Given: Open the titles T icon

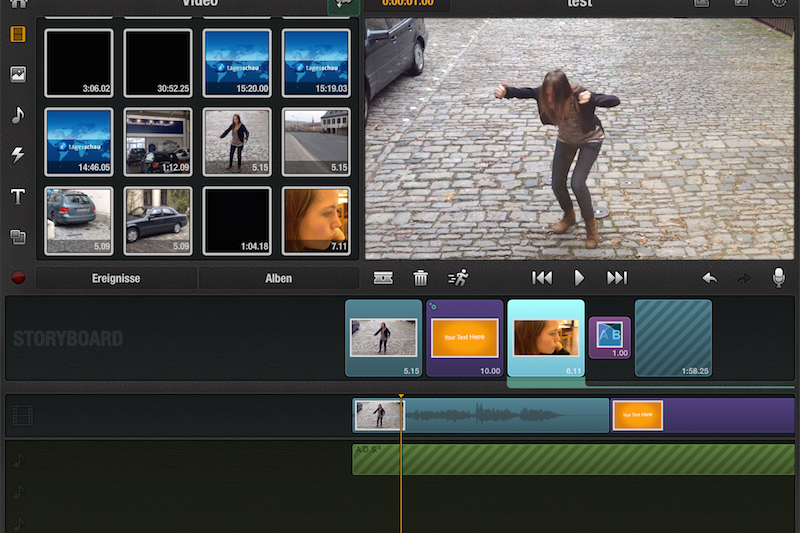Looking at the screenshot, I should [18, 197].
